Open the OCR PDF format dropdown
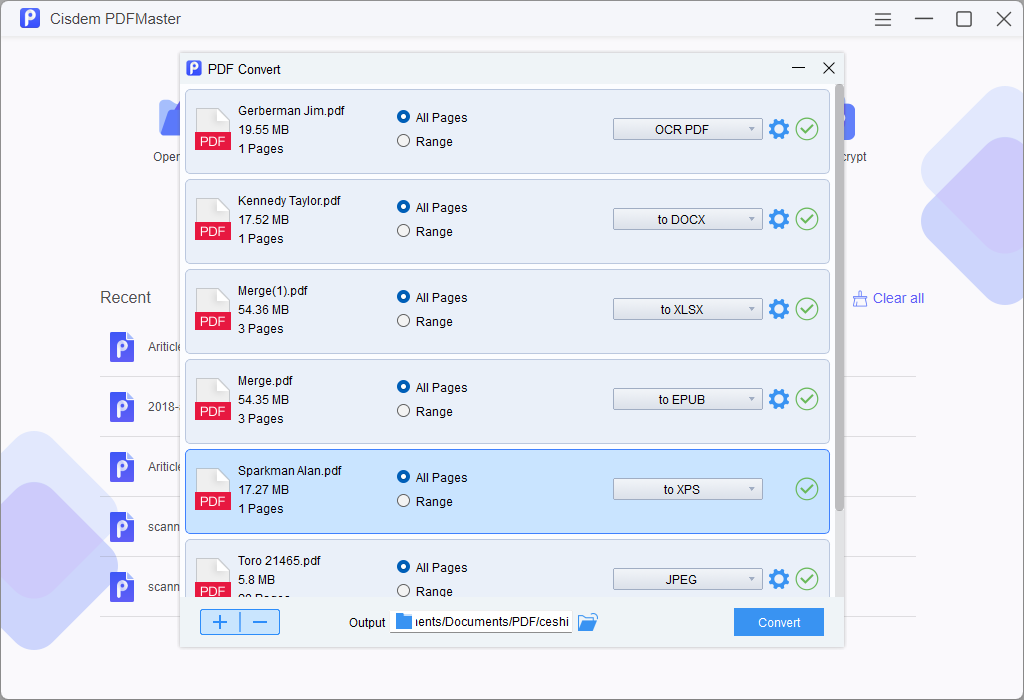The image size is (1024, 700). click(687, 128)
